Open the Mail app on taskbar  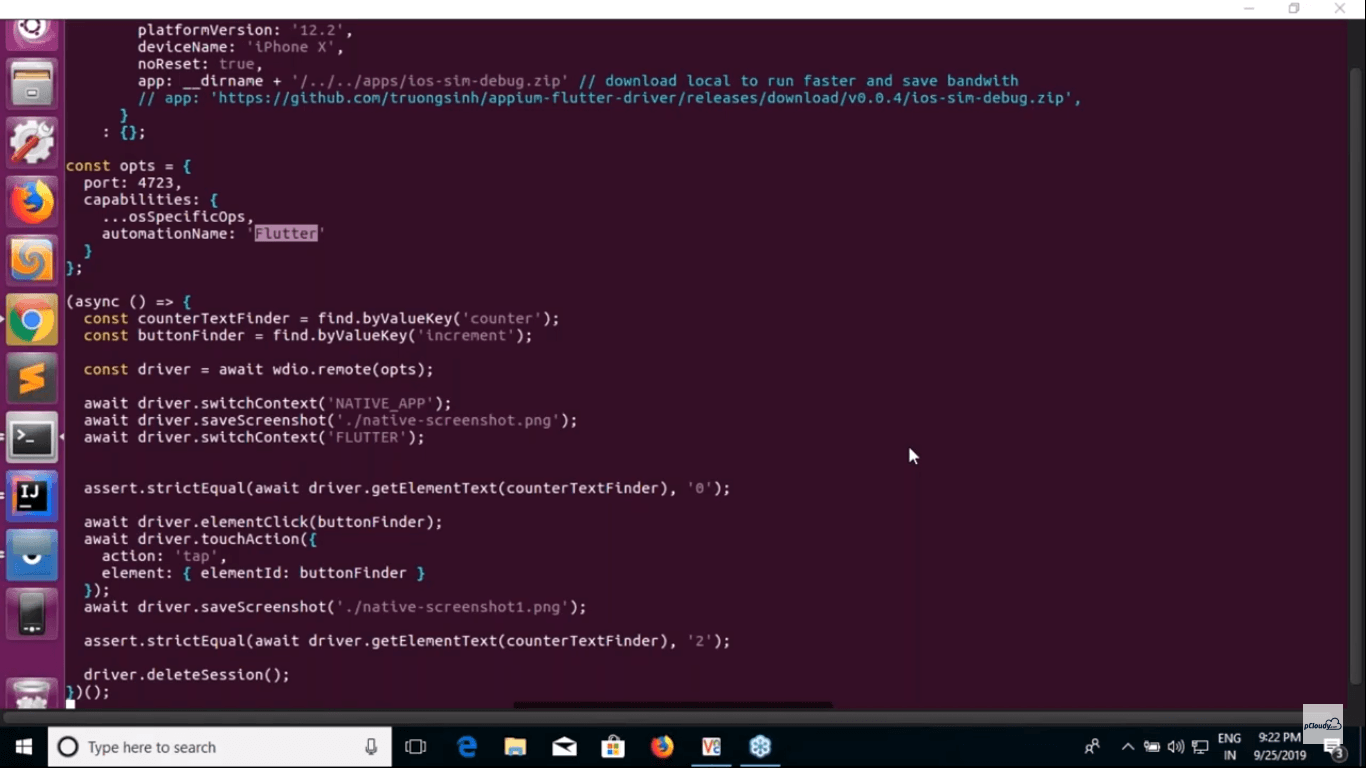[564, 747]
